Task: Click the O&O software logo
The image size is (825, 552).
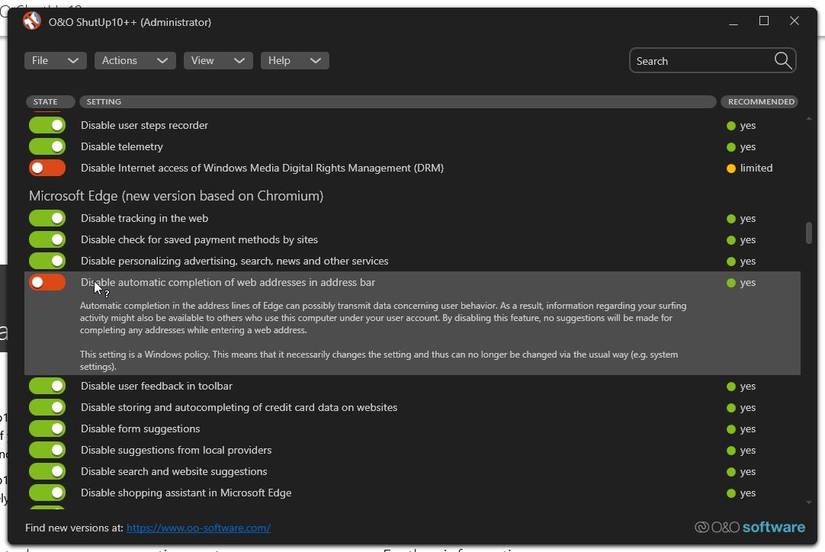Action: [750, 527]
